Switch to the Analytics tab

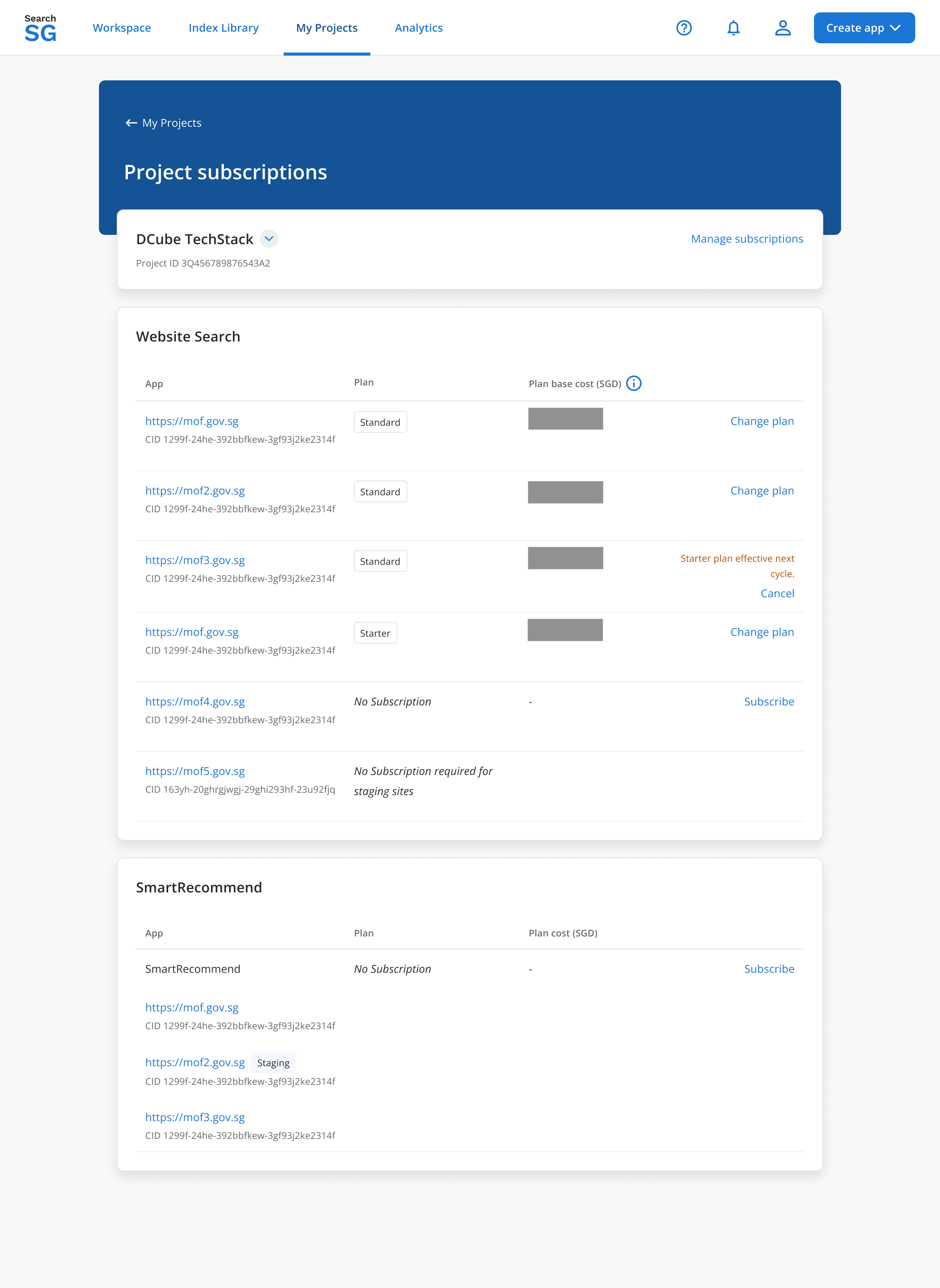click(419, 28)
